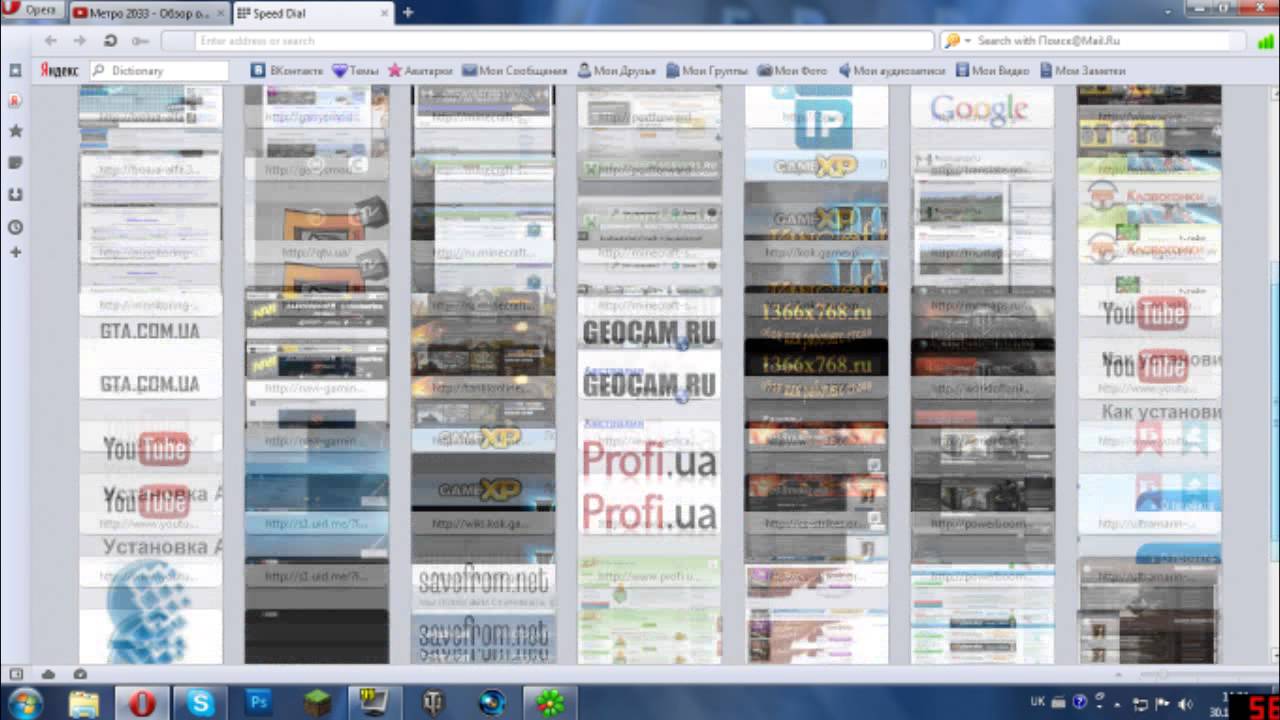Open the Мои Видео bookmark
This screenshot has height=720, width=1280.
coord(993,71)
